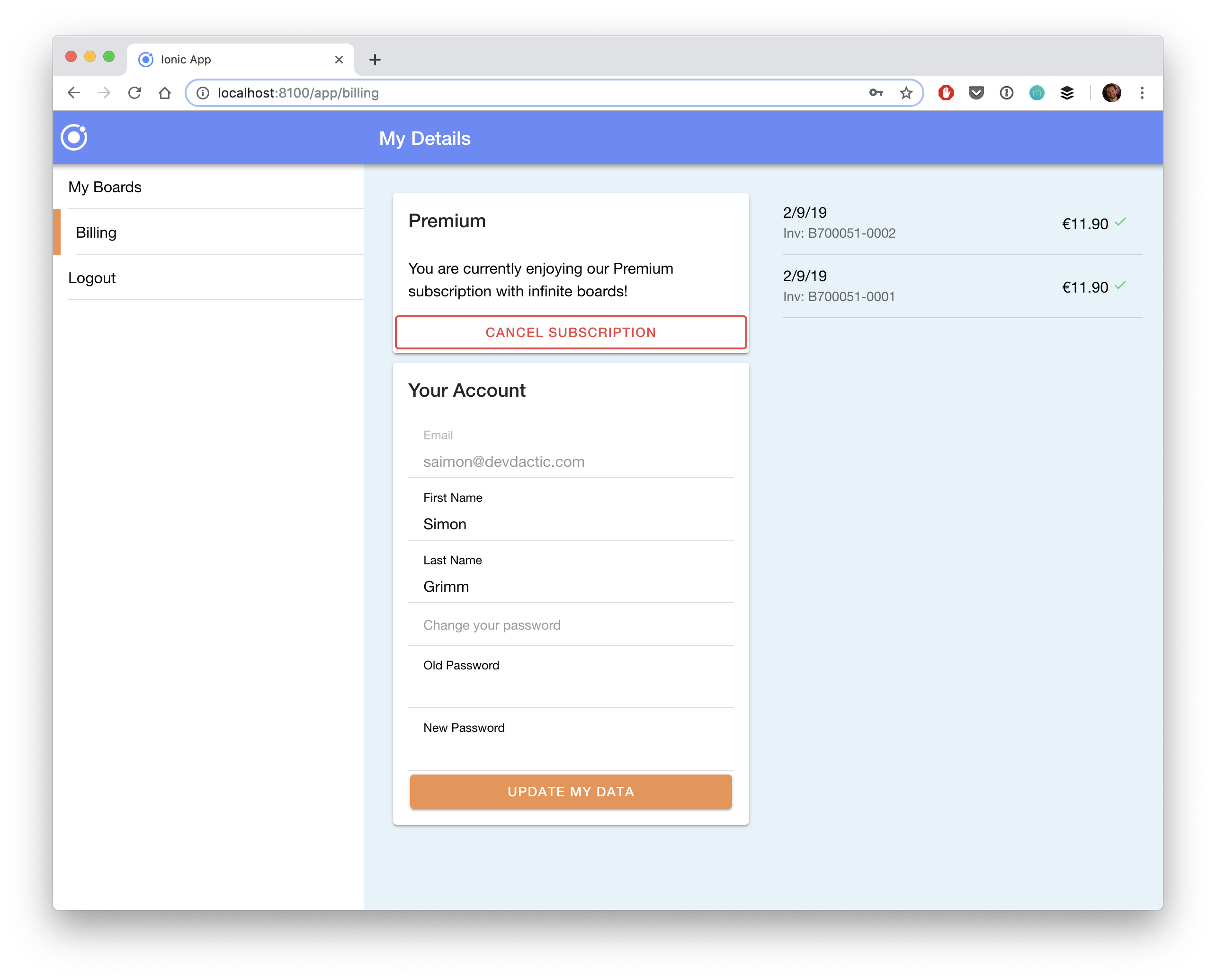Screen dimensions: 1216x980
Task: Click the browser forward arrow
Action: (x=104, y=93)
